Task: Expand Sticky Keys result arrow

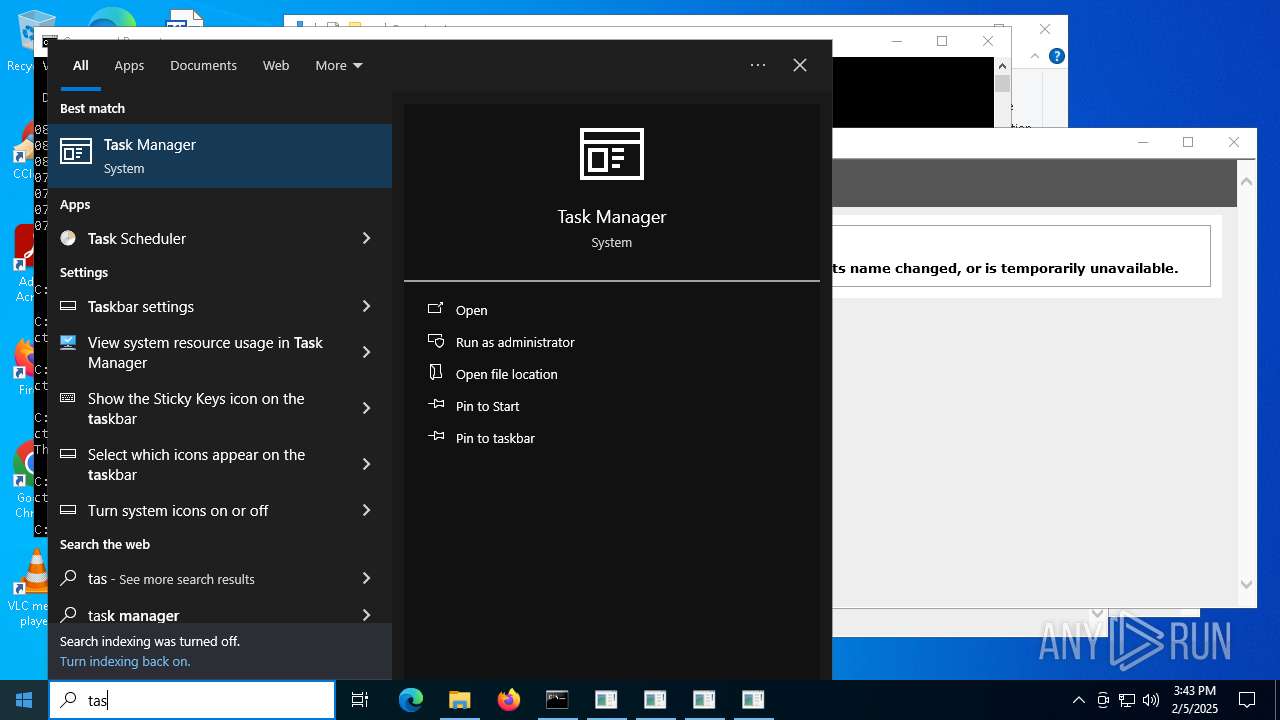Action: [x=366, y=408]
